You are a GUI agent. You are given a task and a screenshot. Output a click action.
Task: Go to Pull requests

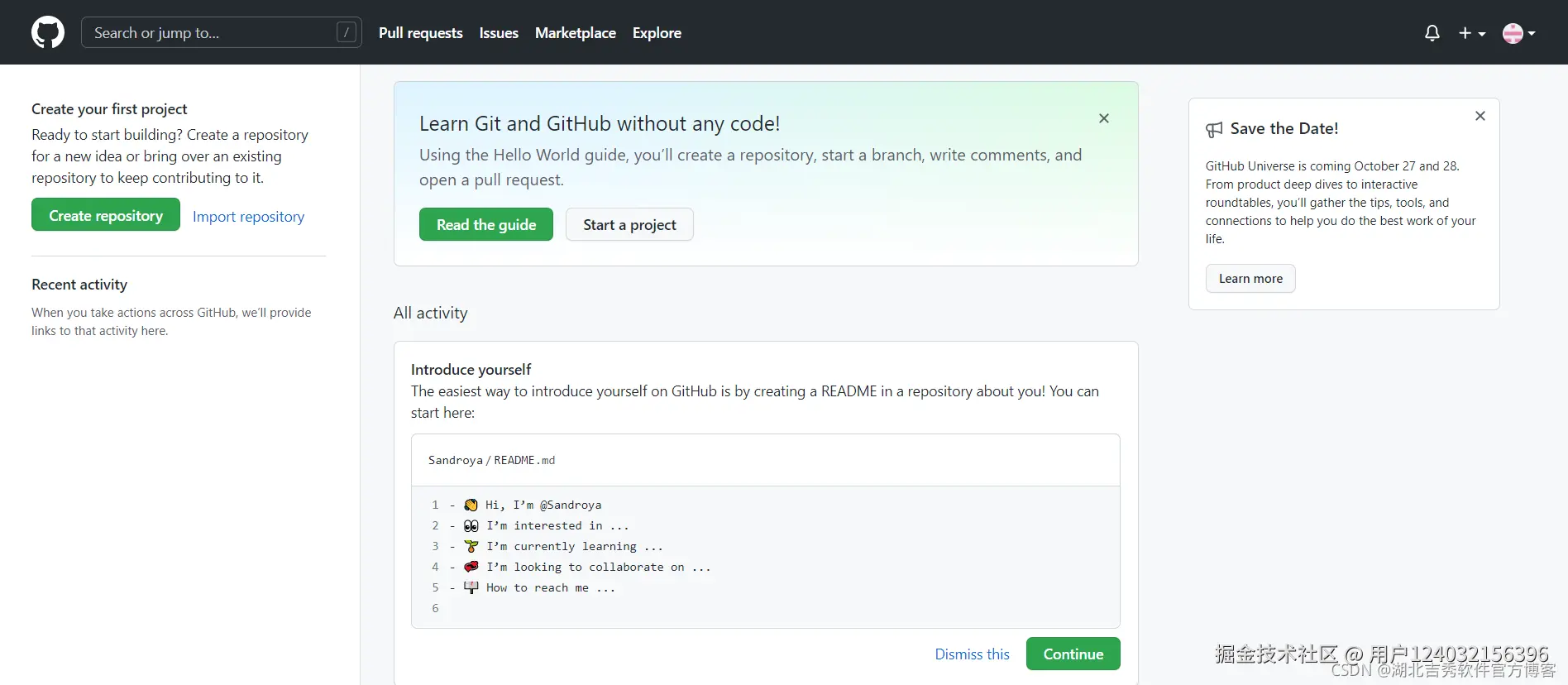[x=421, y=33]
